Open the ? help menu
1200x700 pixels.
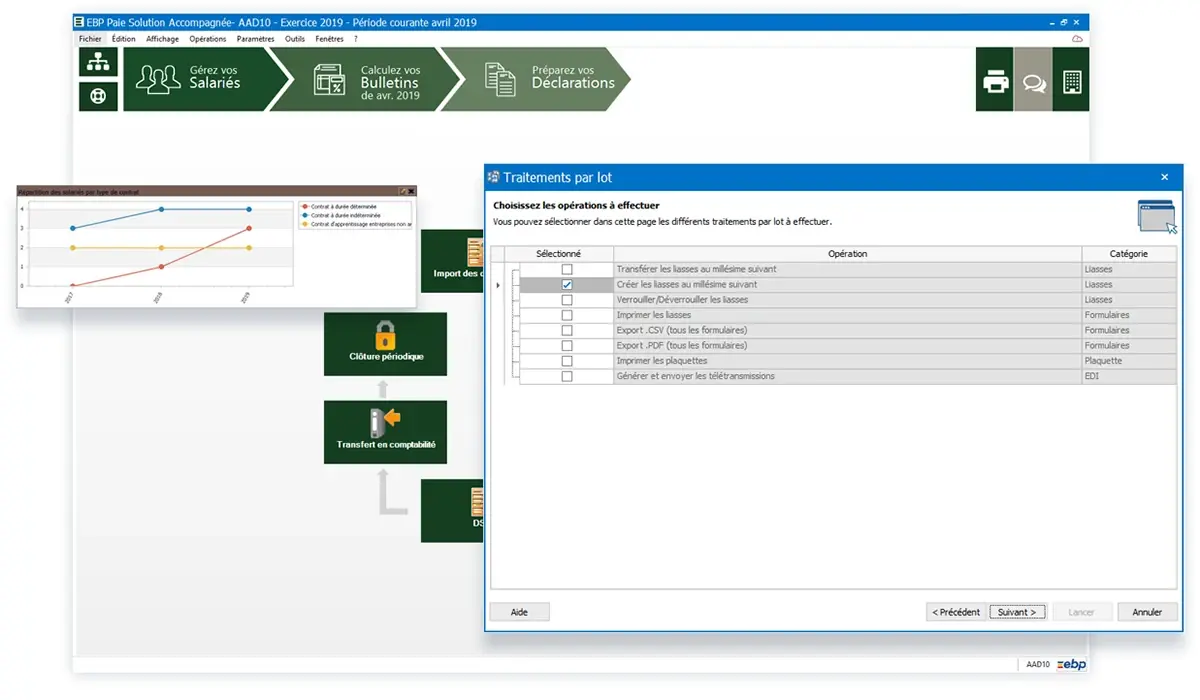pyautogui.click(x=356, y=39)
